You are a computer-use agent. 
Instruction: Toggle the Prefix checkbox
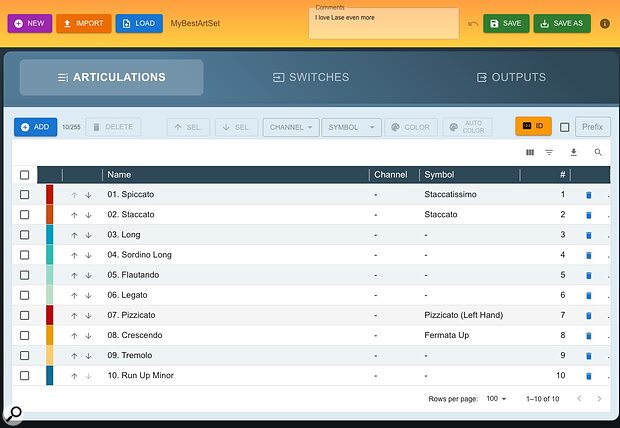pos(565,127)
